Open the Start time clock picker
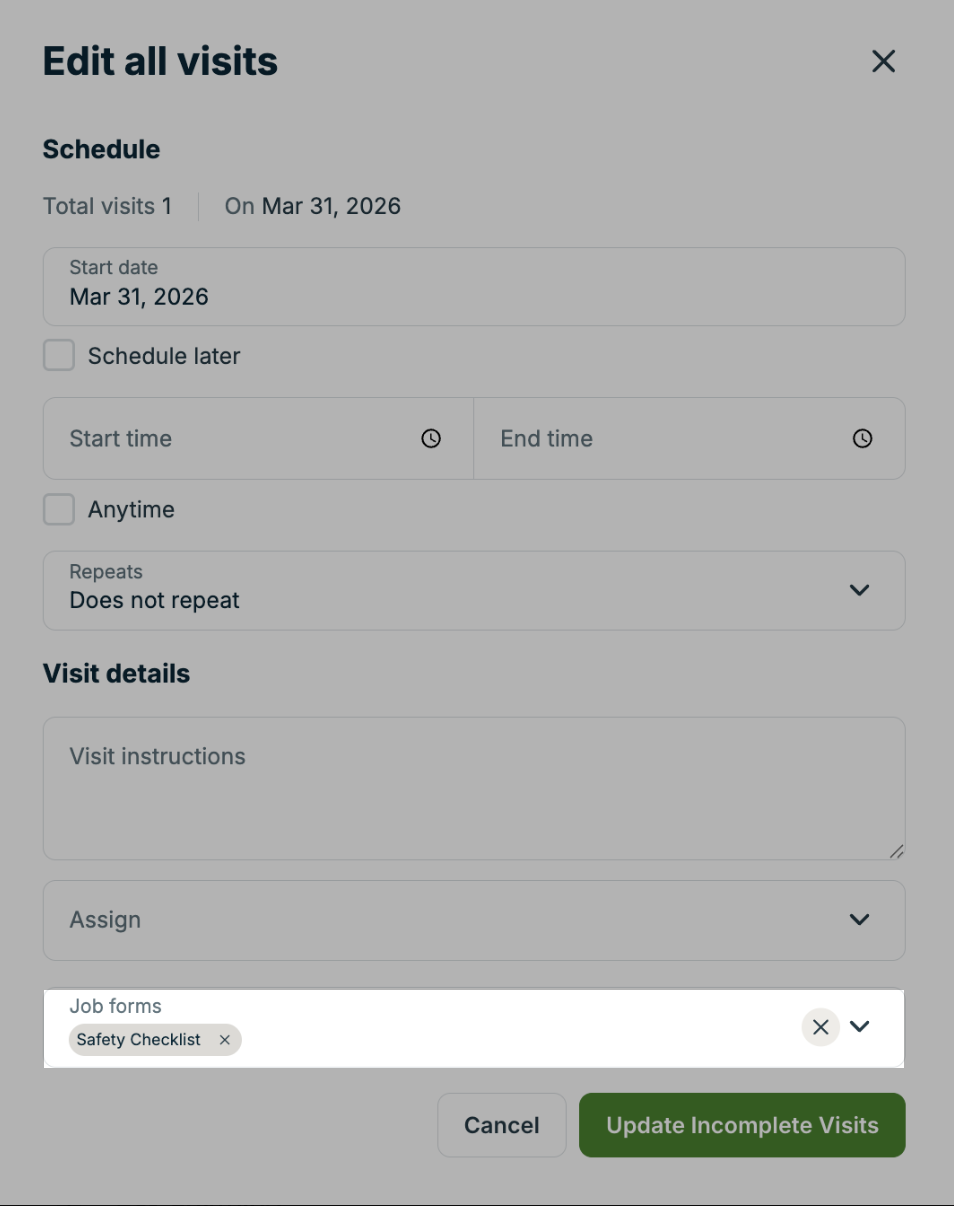The width and height of the screenshot is (954, 1206). (430, 438)
